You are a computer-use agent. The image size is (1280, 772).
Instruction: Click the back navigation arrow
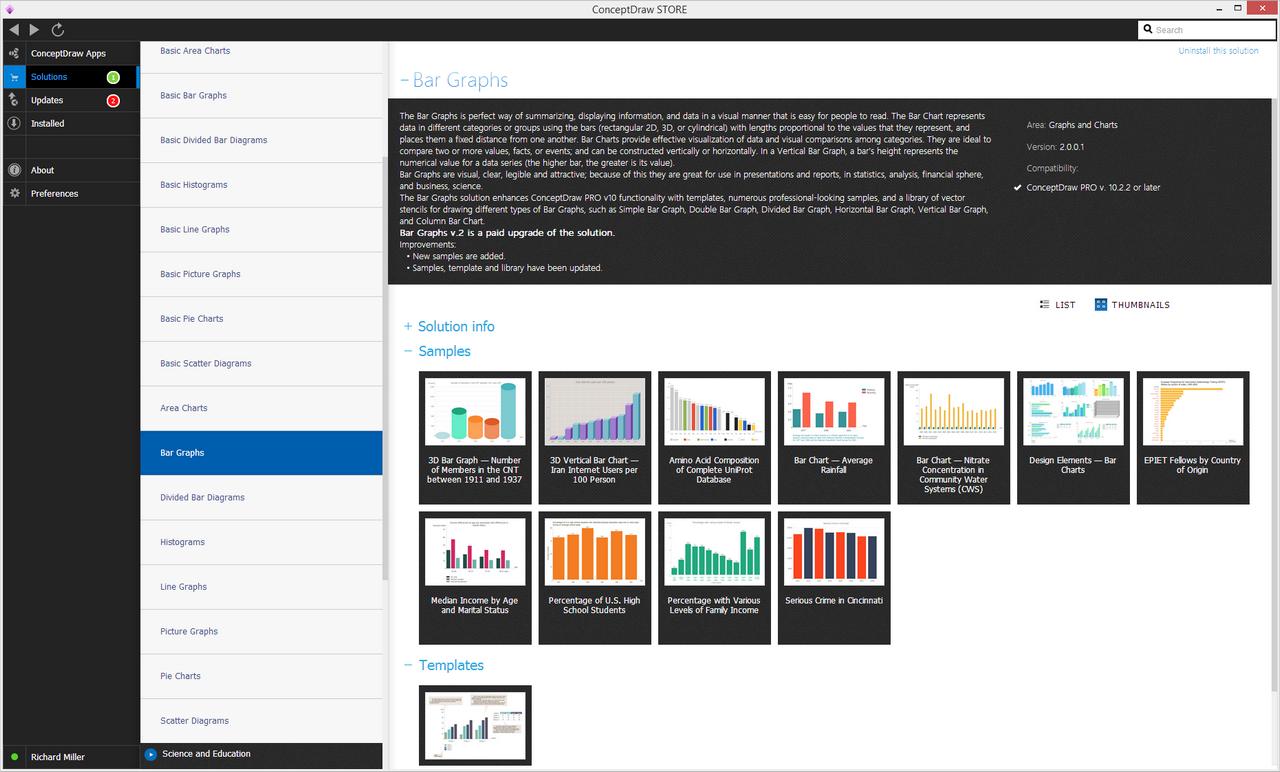[13, 30]
